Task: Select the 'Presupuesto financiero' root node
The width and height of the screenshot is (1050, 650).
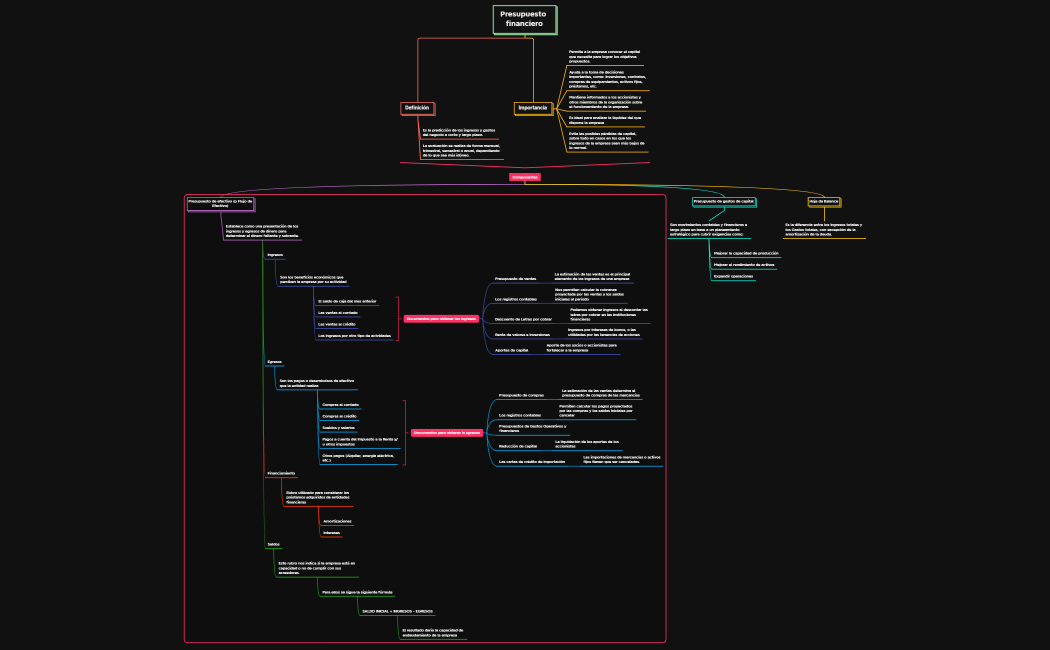Action: [x=524, y=19]
